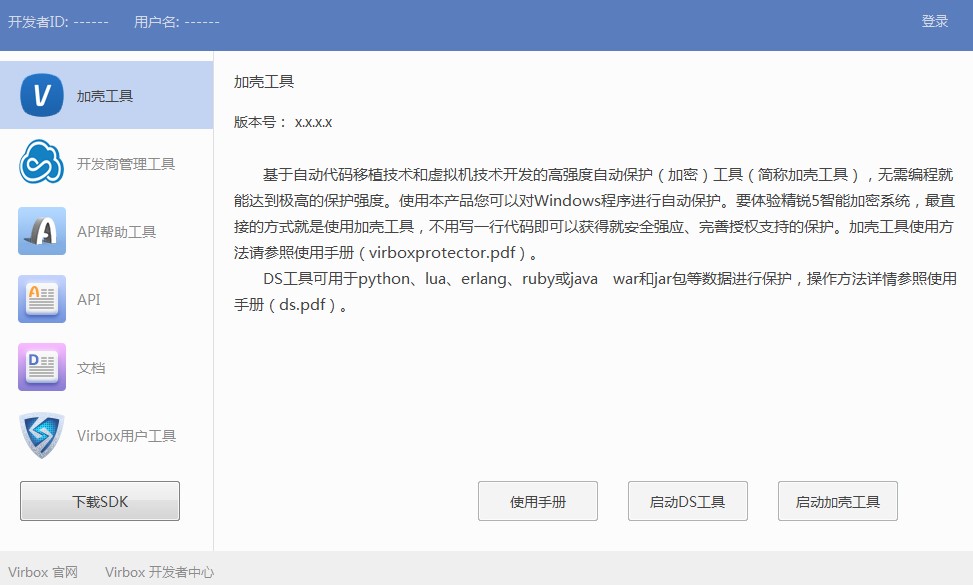Open the 文档 document icon
Screen dimensions: 973x585
(x=40, y=367)
